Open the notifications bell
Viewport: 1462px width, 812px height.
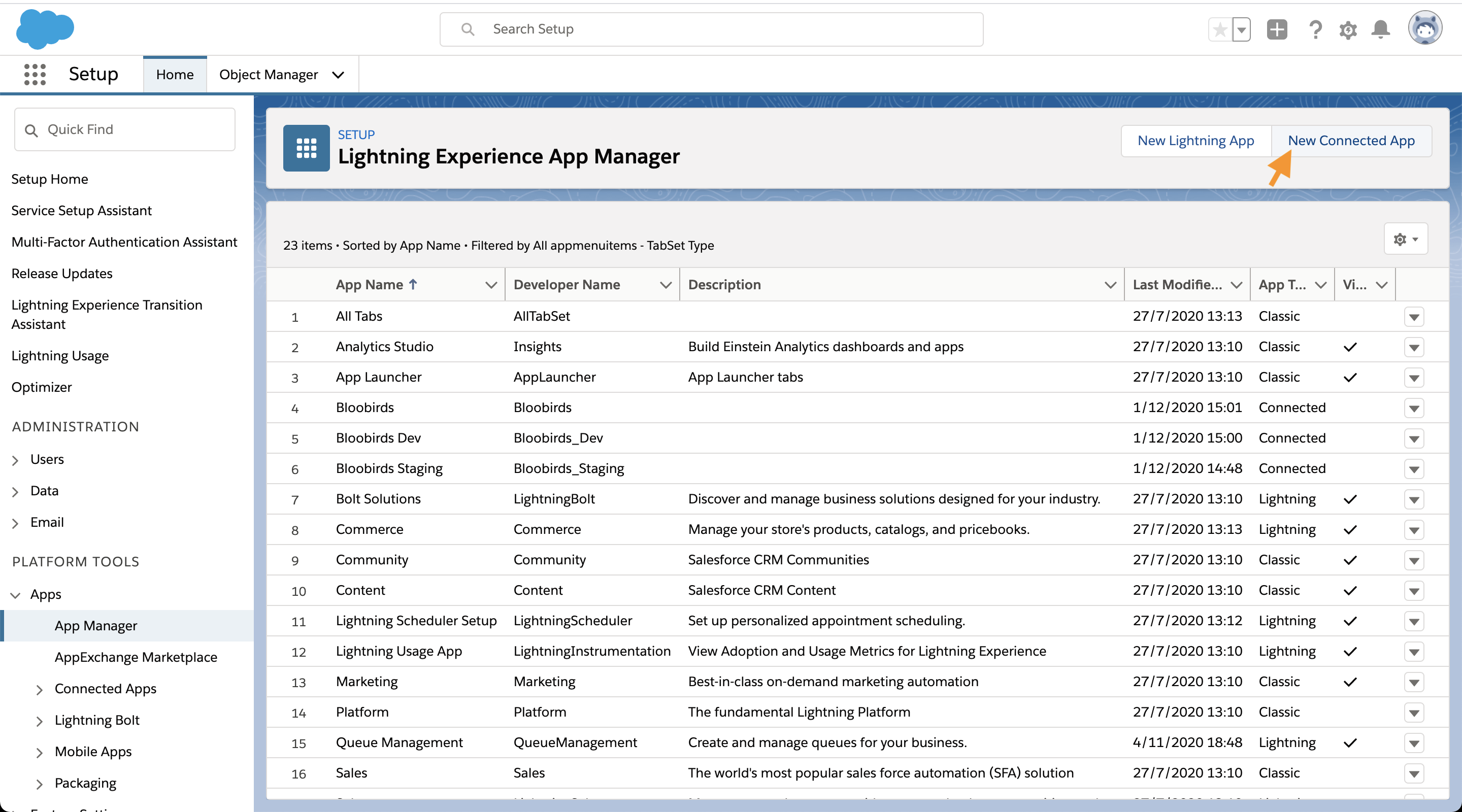tap(1380, 29)
